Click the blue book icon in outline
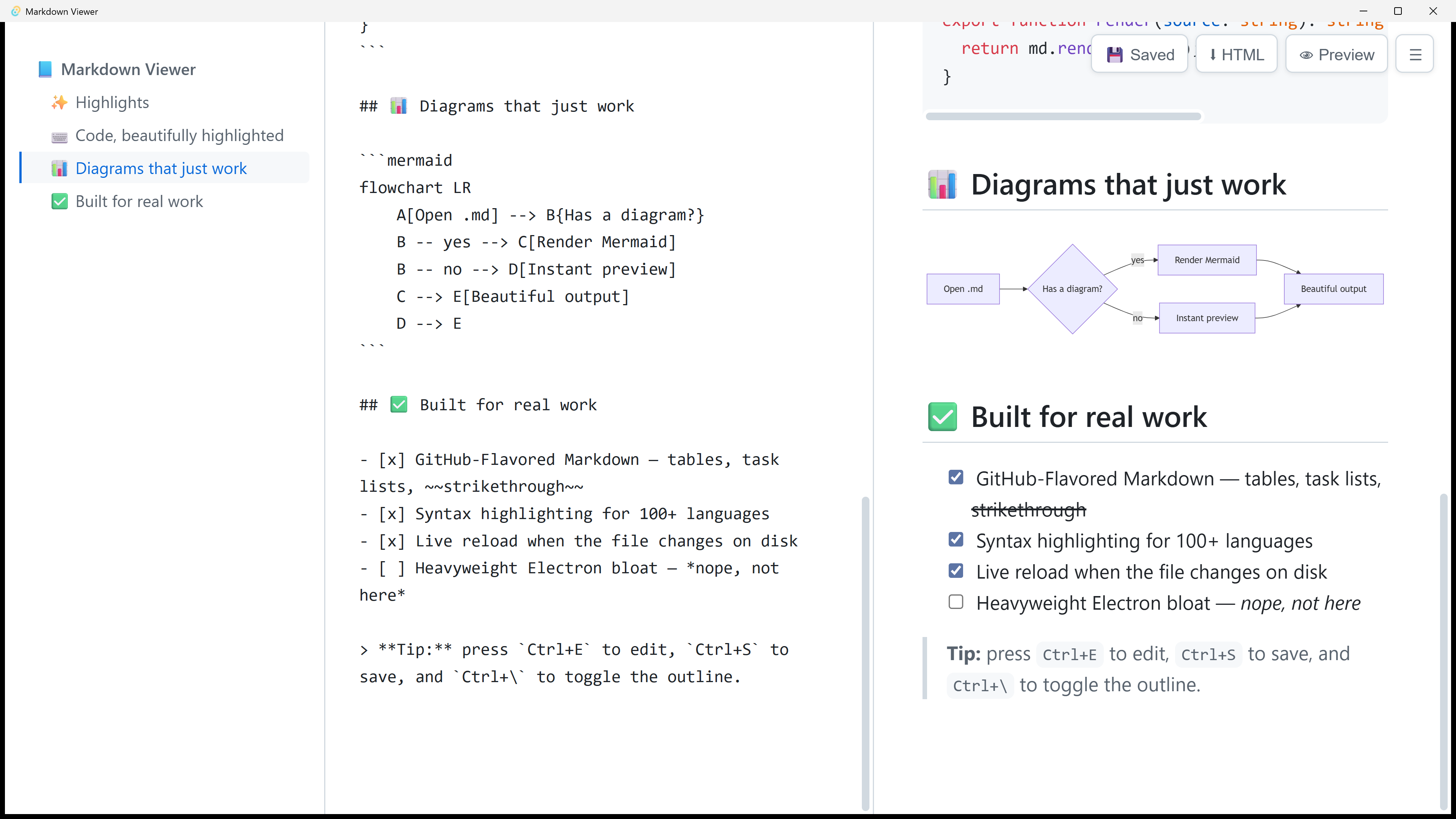Screen dimensions: 1456x819 click(x=45, y=69)
